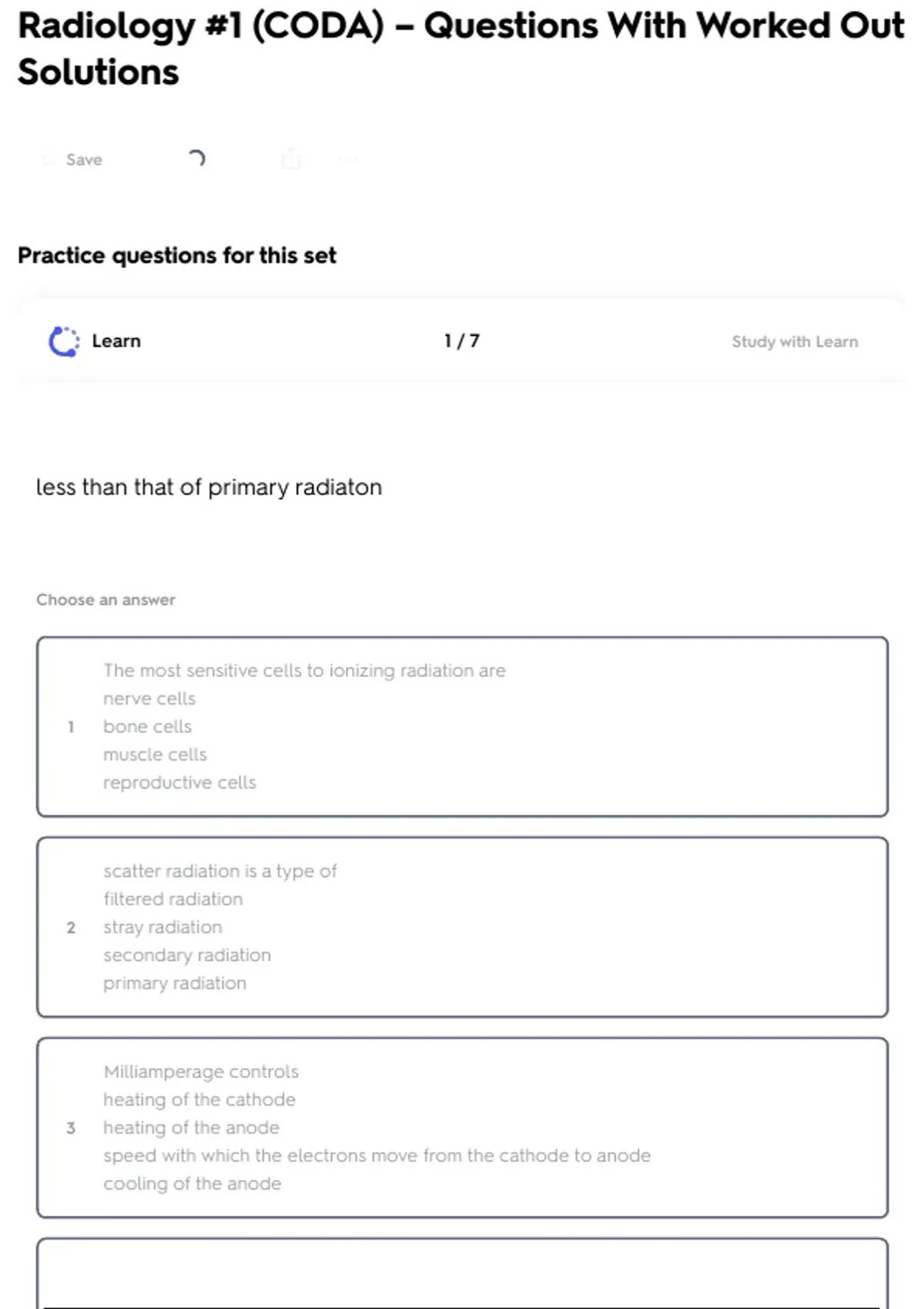Click the share icon
This screenshot has width=924, height=1309.
coord(291,159)
